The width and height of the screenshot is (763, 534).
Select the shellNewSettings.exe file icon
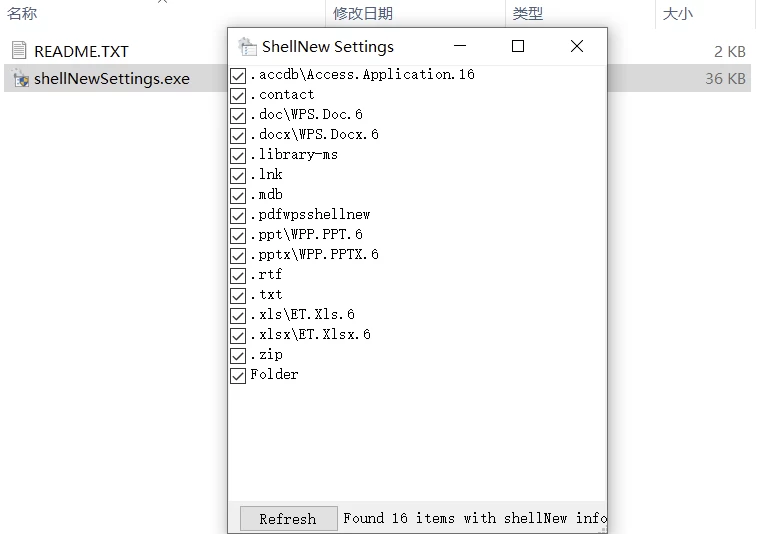point(19,79)
